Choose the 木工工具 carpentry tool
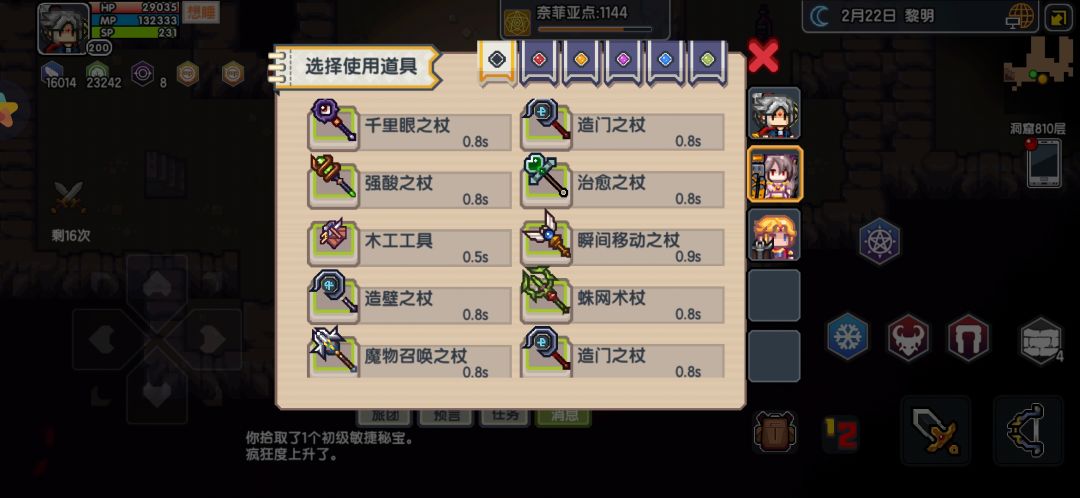 point(409,241)
